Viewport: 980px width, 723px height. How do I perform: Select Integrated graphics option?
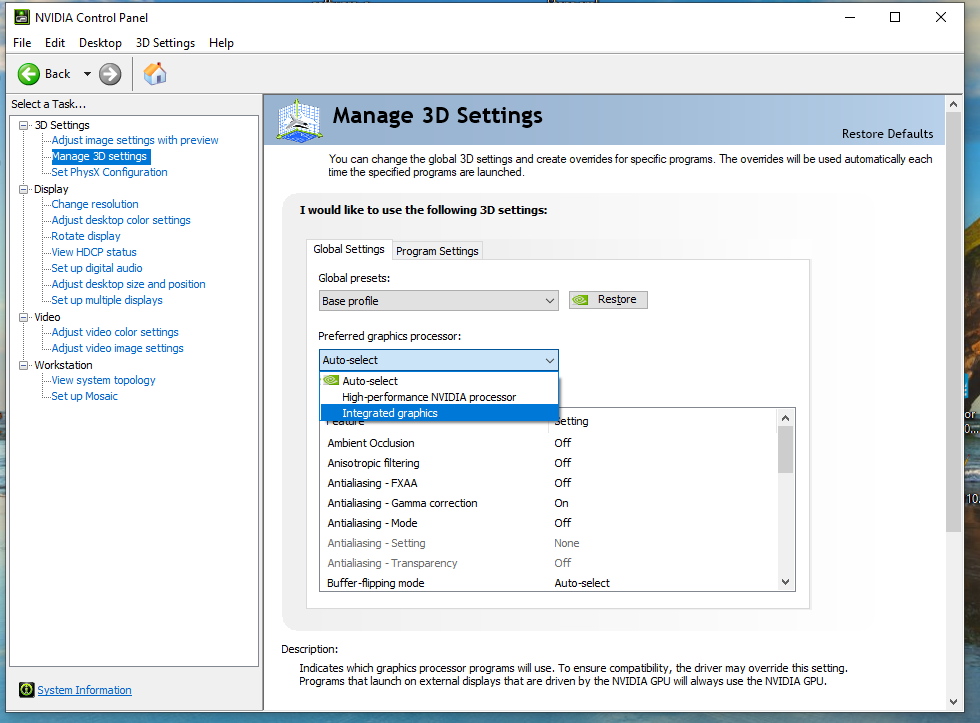[x=390, y=413]
